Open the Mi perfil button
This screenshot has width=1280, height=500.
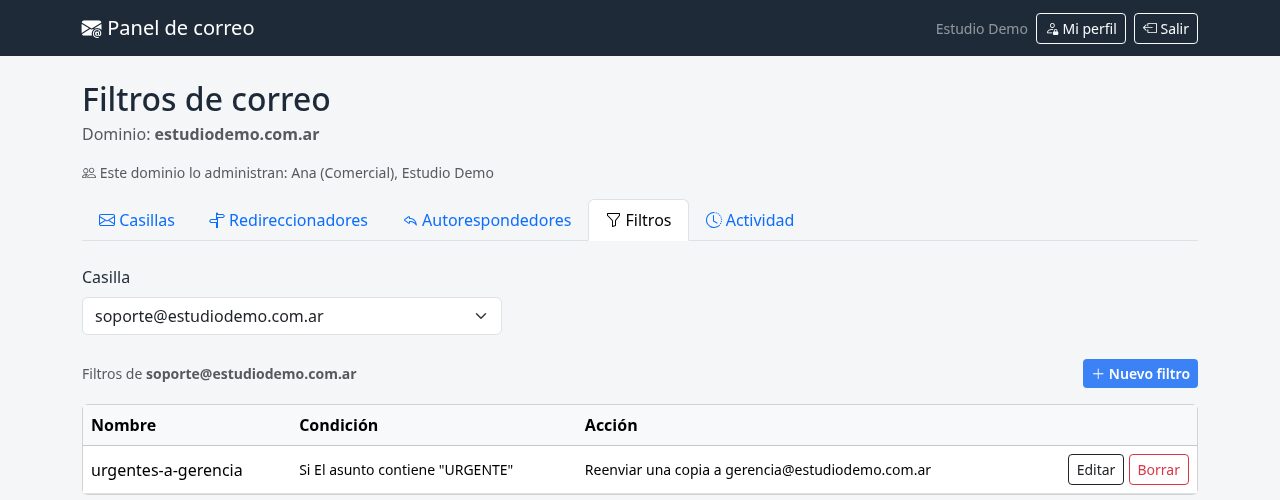[1081, 29]
